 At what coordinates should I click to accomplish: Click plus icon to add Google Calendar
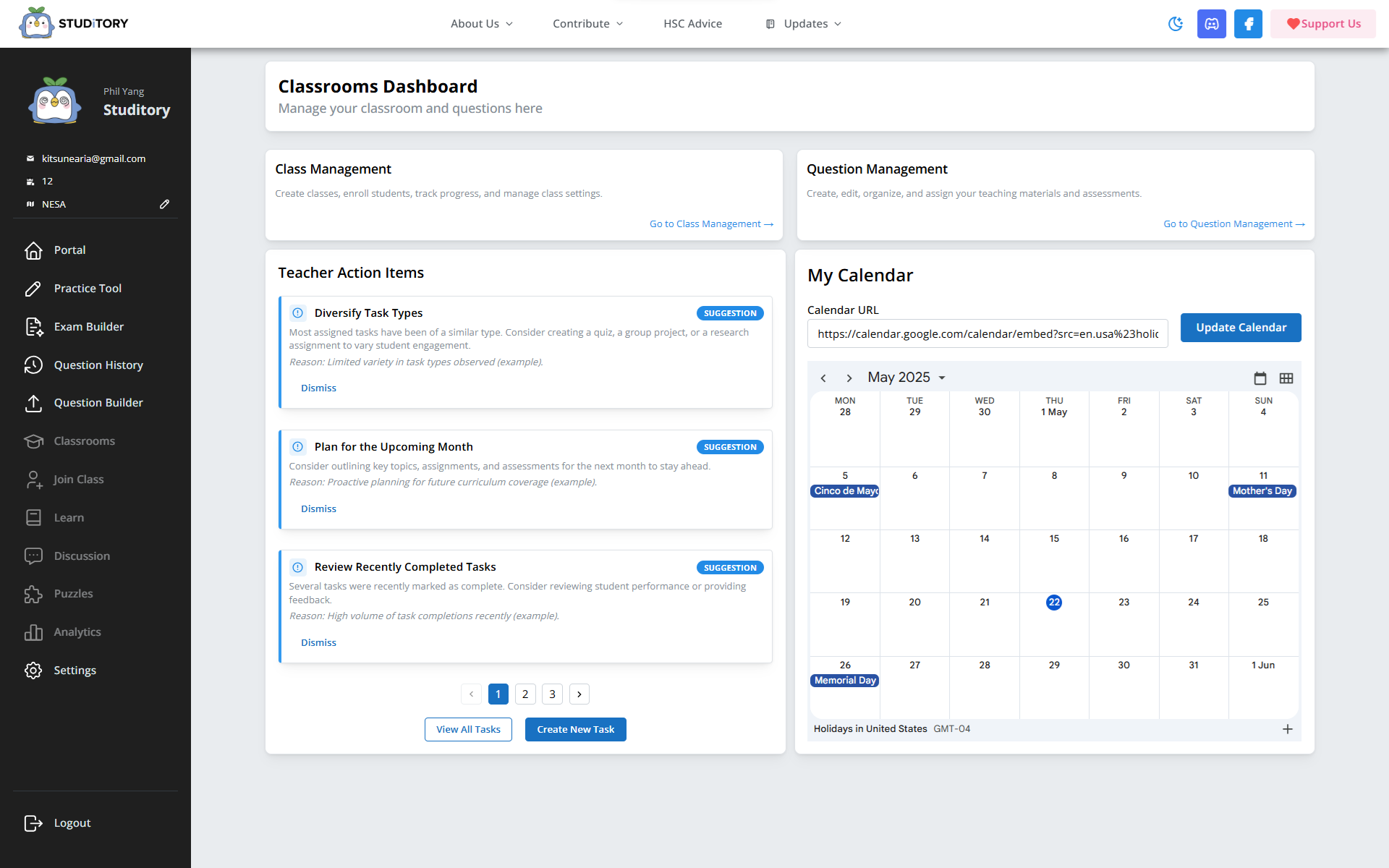1288,729
